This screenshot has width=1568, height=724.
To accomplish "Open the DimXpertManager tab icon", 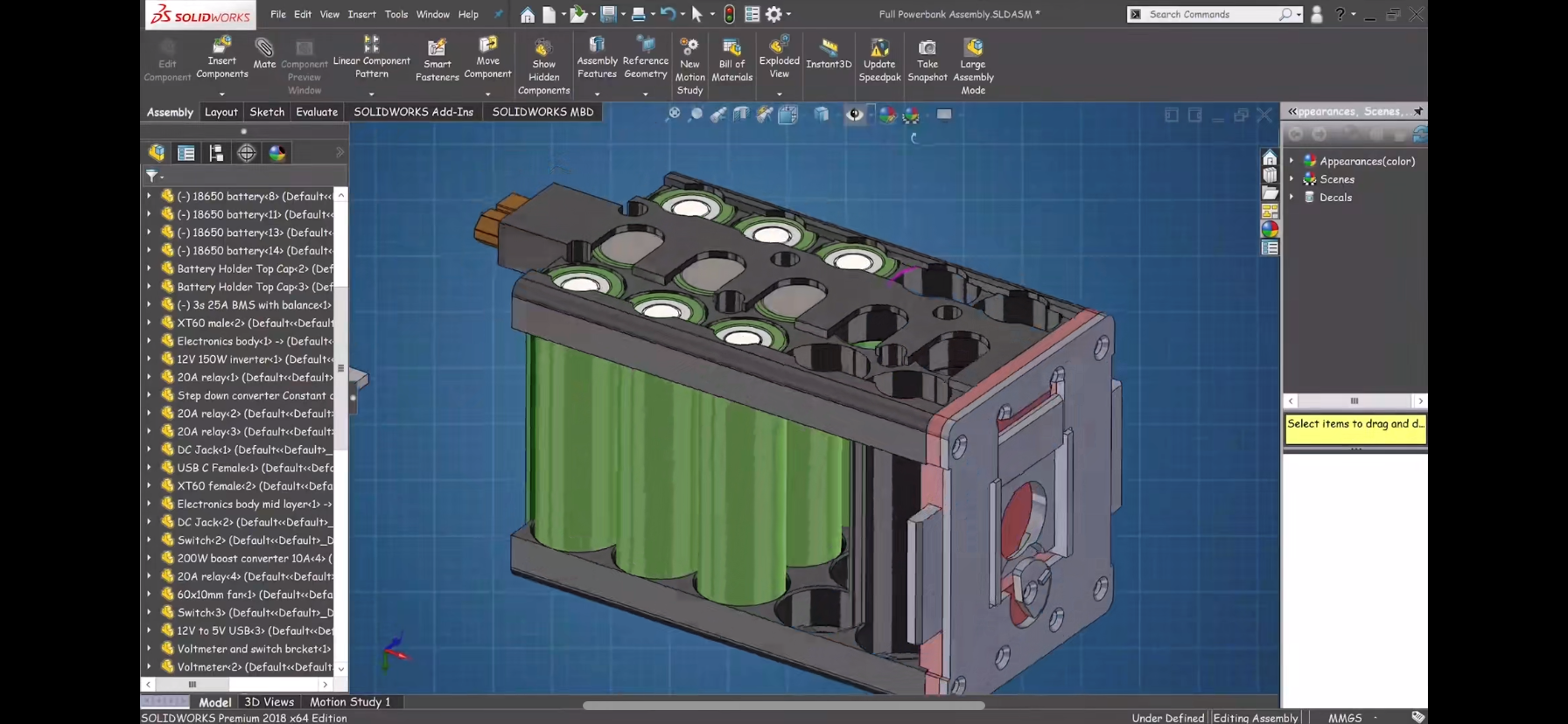I will click(x=247, y=153).
